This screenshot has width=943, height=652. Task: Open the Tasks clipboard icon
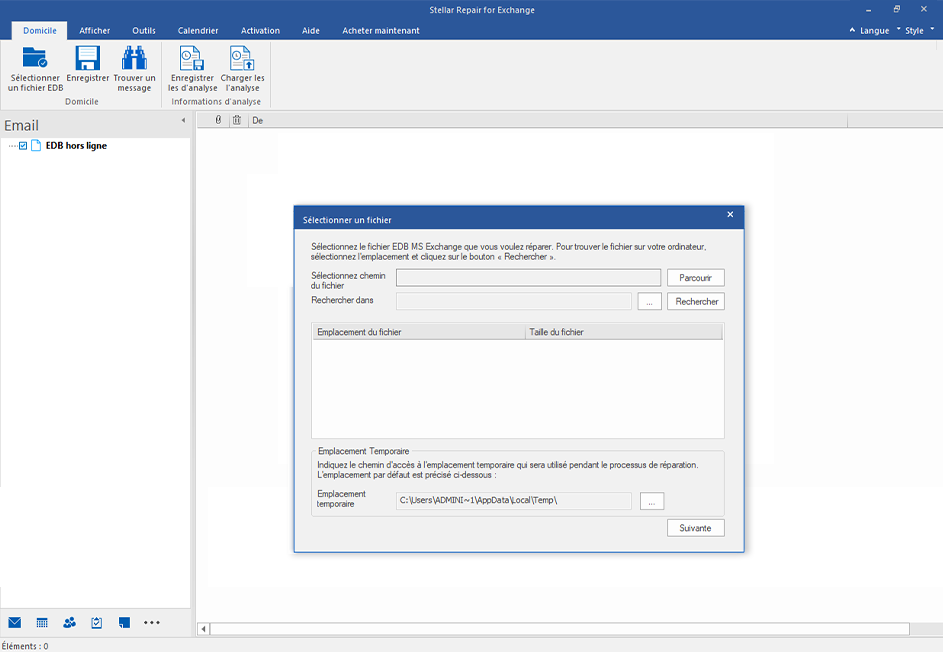click(97, 623)
